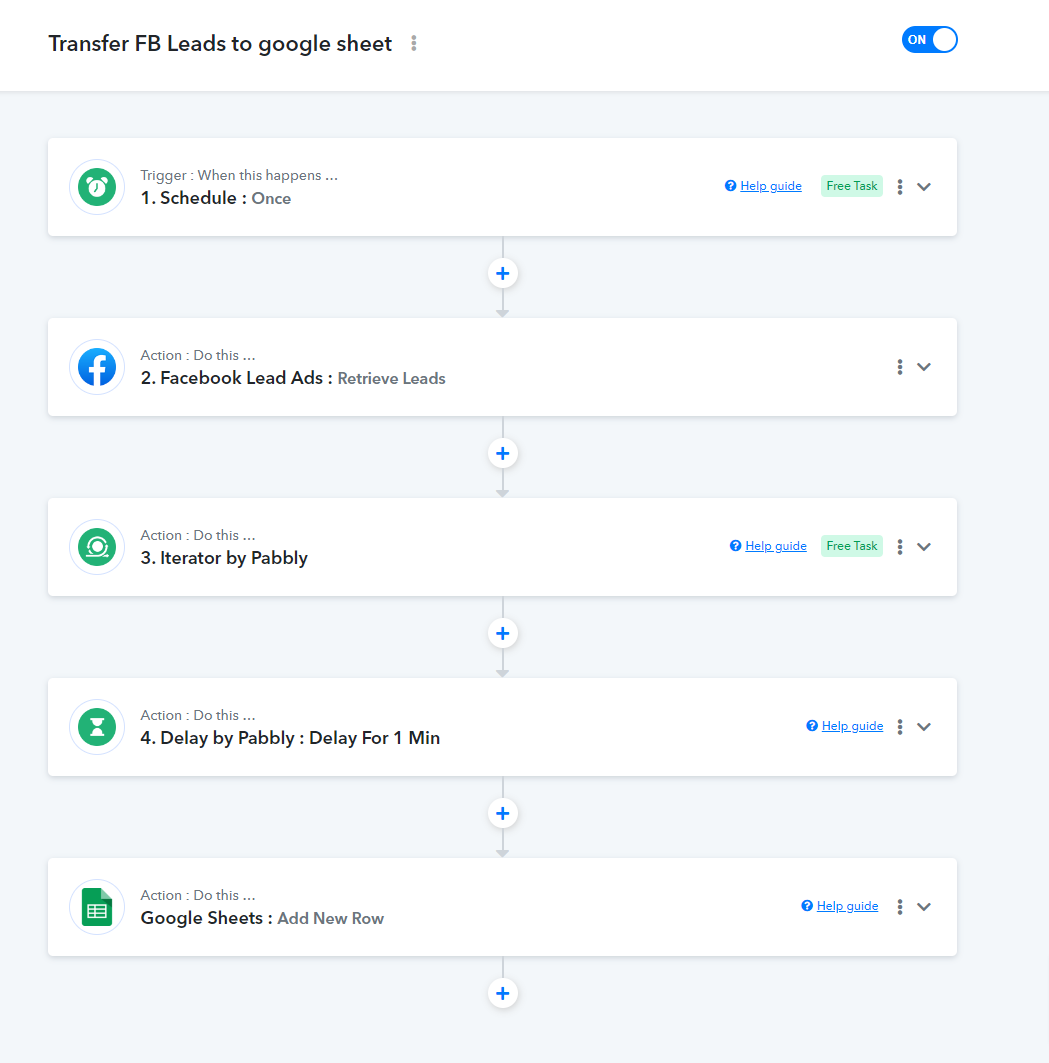1049x1063 pixels.
Task: Expand the Google Sheets step chevron
Action: (924, 906)
